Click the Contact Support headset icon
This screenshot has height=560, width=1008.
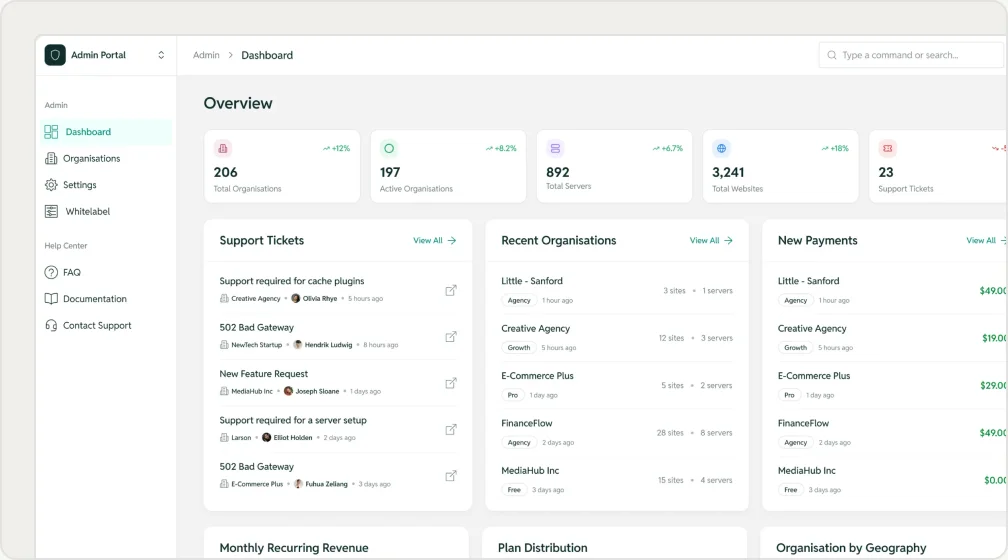[51, 325]
